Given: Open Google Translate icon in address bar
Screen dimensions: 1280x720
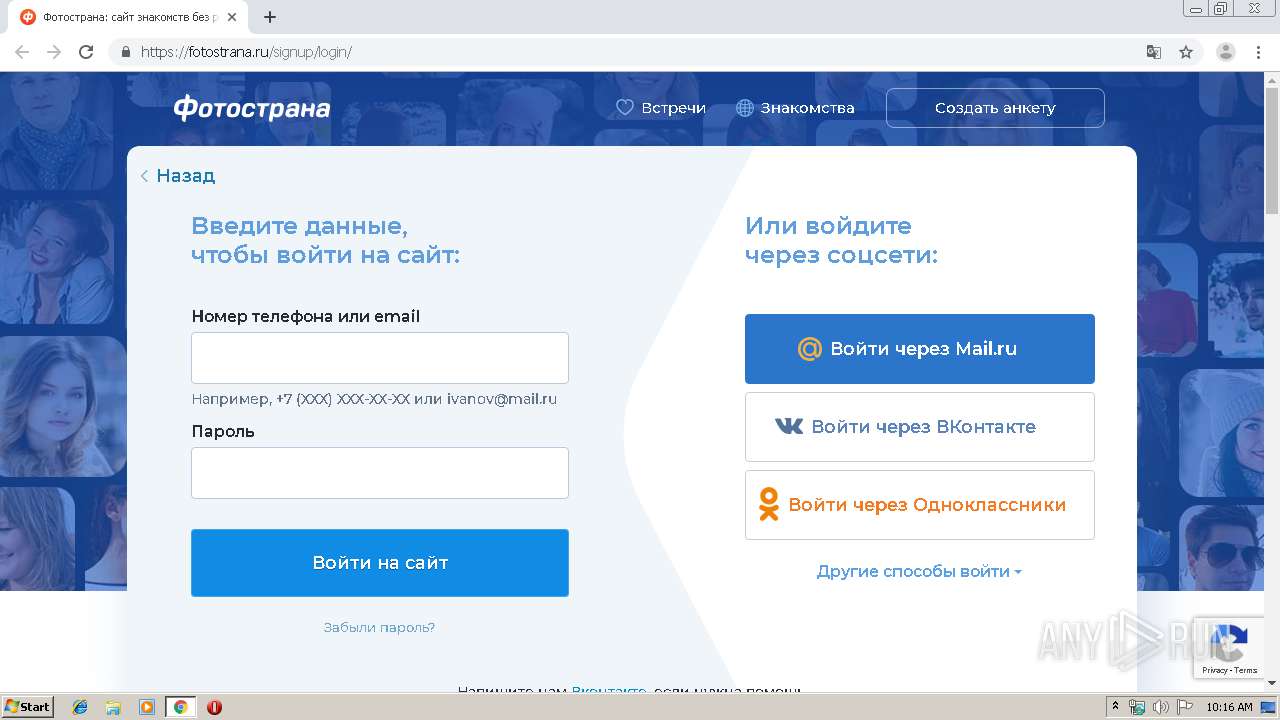Looking at the screenshot, I should pyautogui.click(x=1154, y=52).
